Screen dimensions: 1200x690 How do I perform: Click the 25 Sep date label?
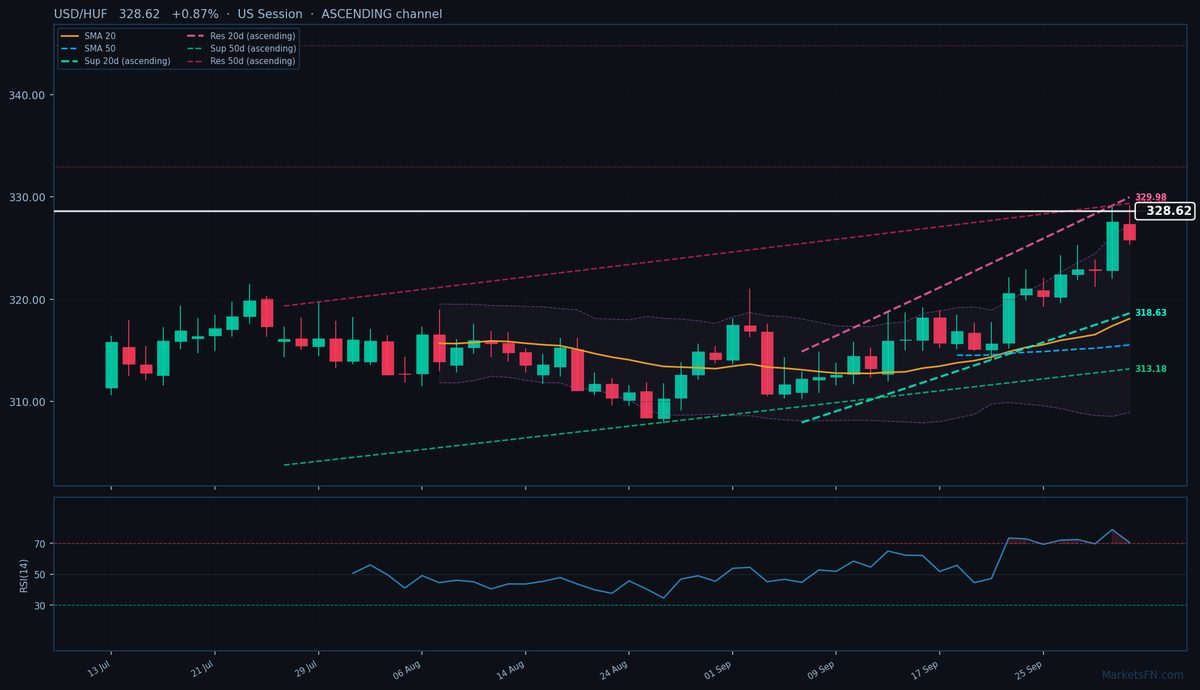click(x=1029, y=669)
